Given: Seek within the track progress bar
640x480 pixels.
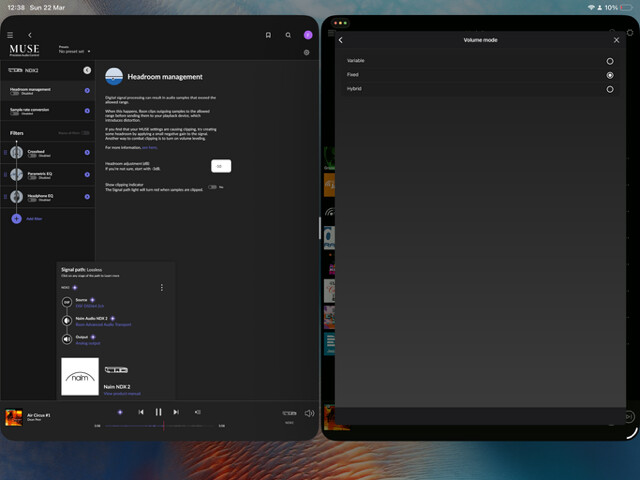Looking at the screenshot, I should [159, 426].
